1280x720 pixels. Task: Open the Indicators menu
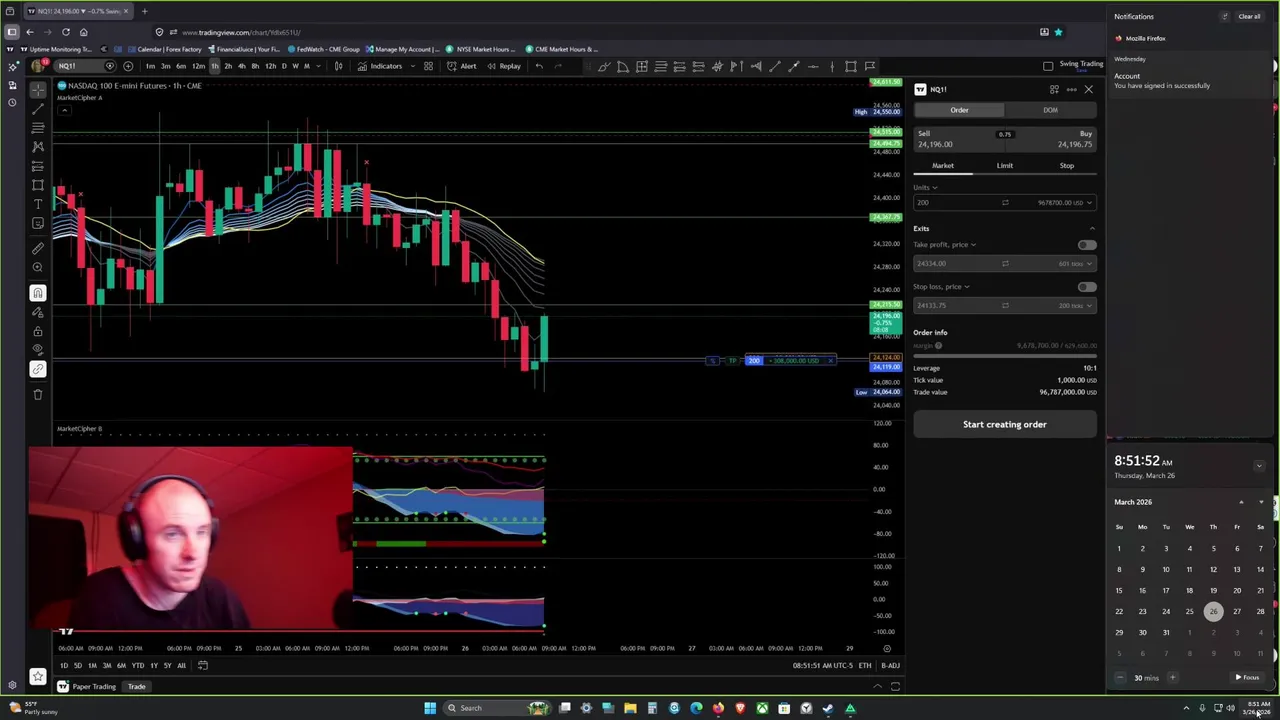tap(380, 66)
